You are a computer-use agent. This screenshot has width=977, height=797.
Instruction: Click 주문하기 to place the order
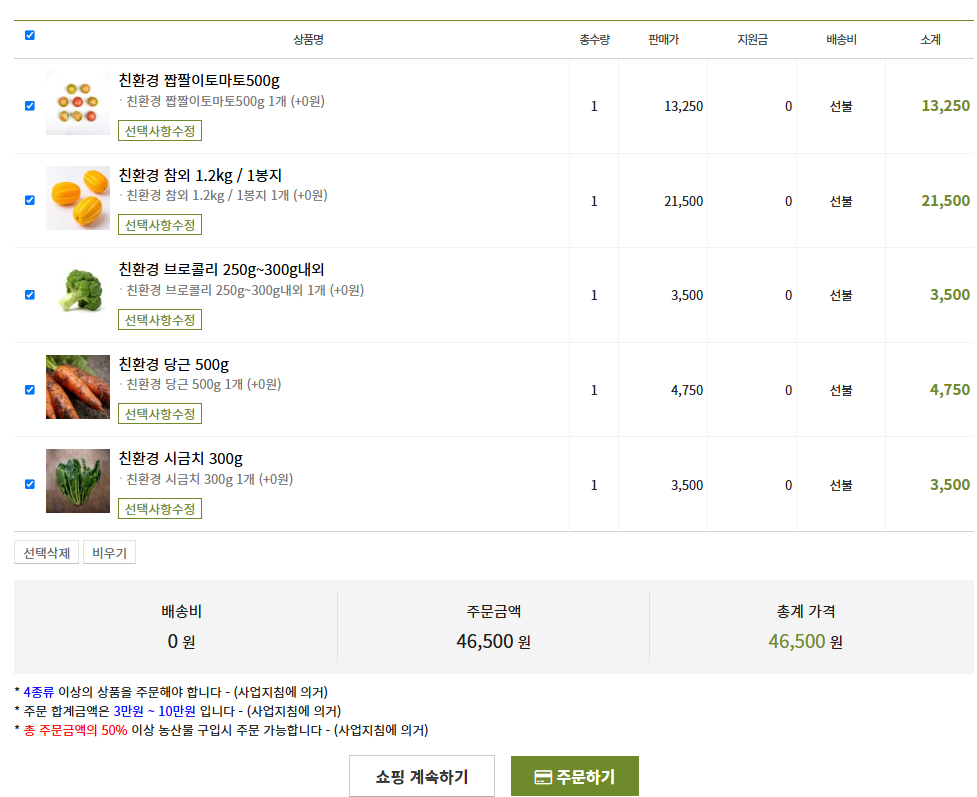coord(573,775)
